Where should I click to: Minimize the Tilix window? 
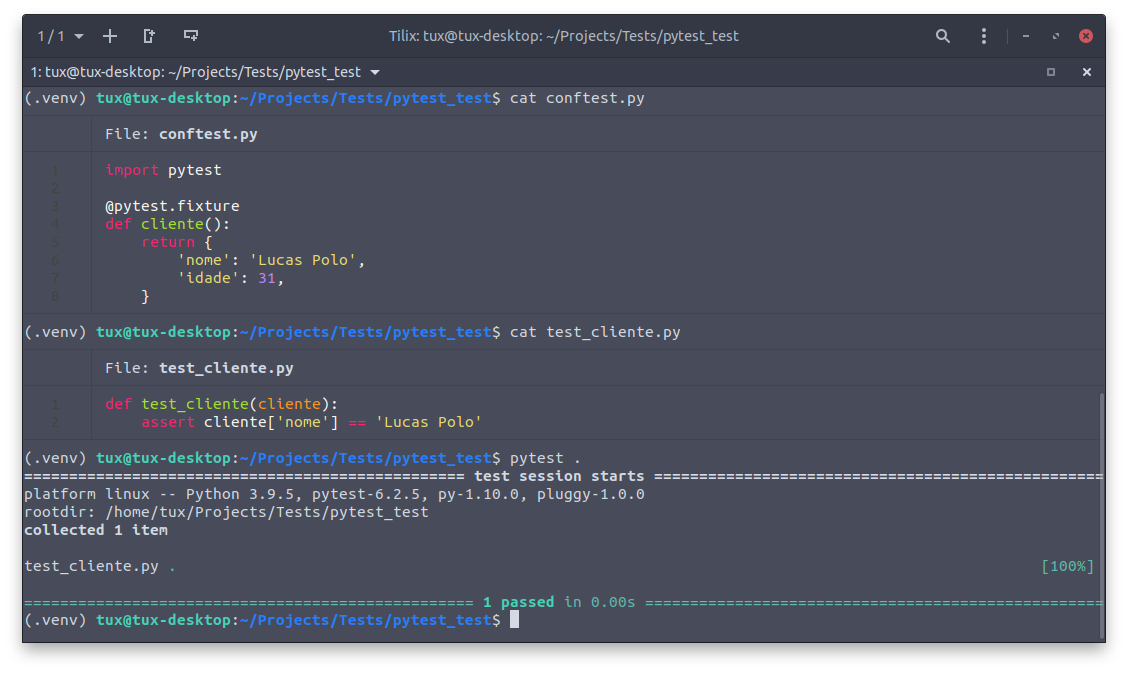click(1026, 36)
